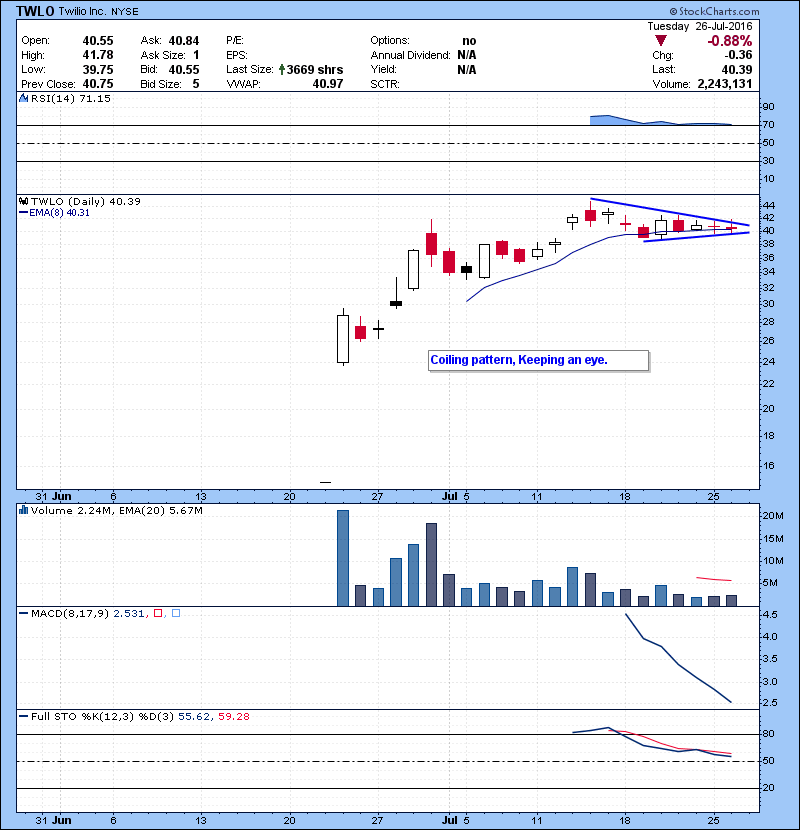
Task: Click the red down triangle beside -0.88%
Action: (x=660, y=41)
